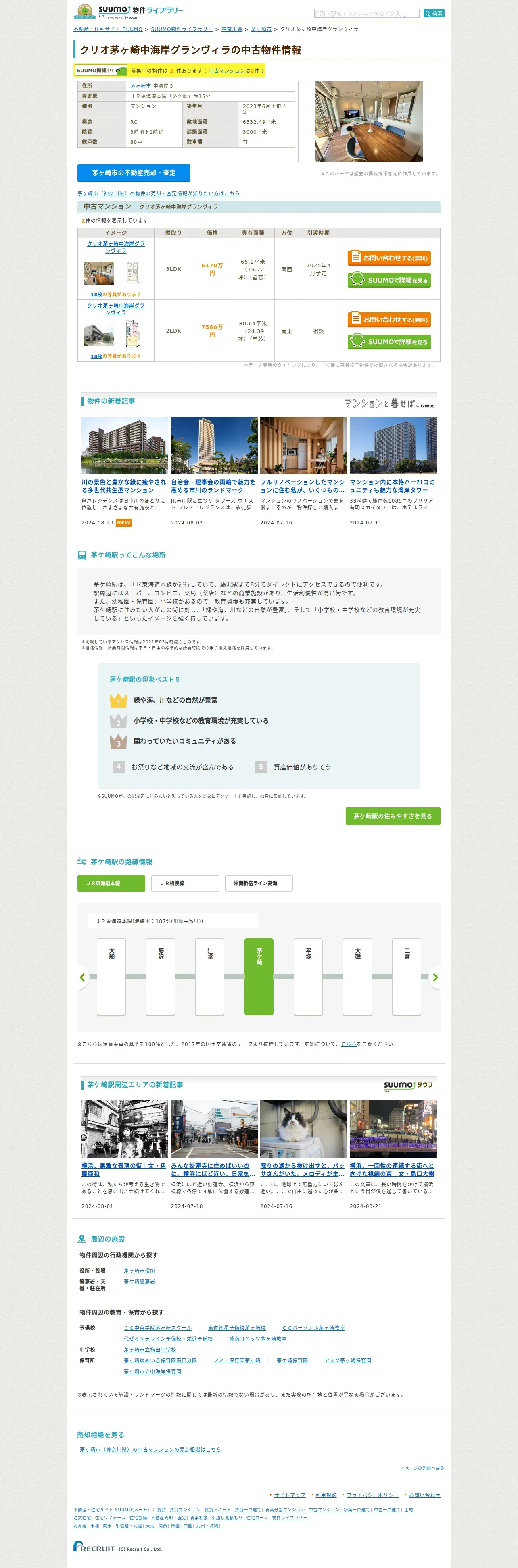Click the マンションと暮せば logo

pyautogui.click(x=389, y=403)
